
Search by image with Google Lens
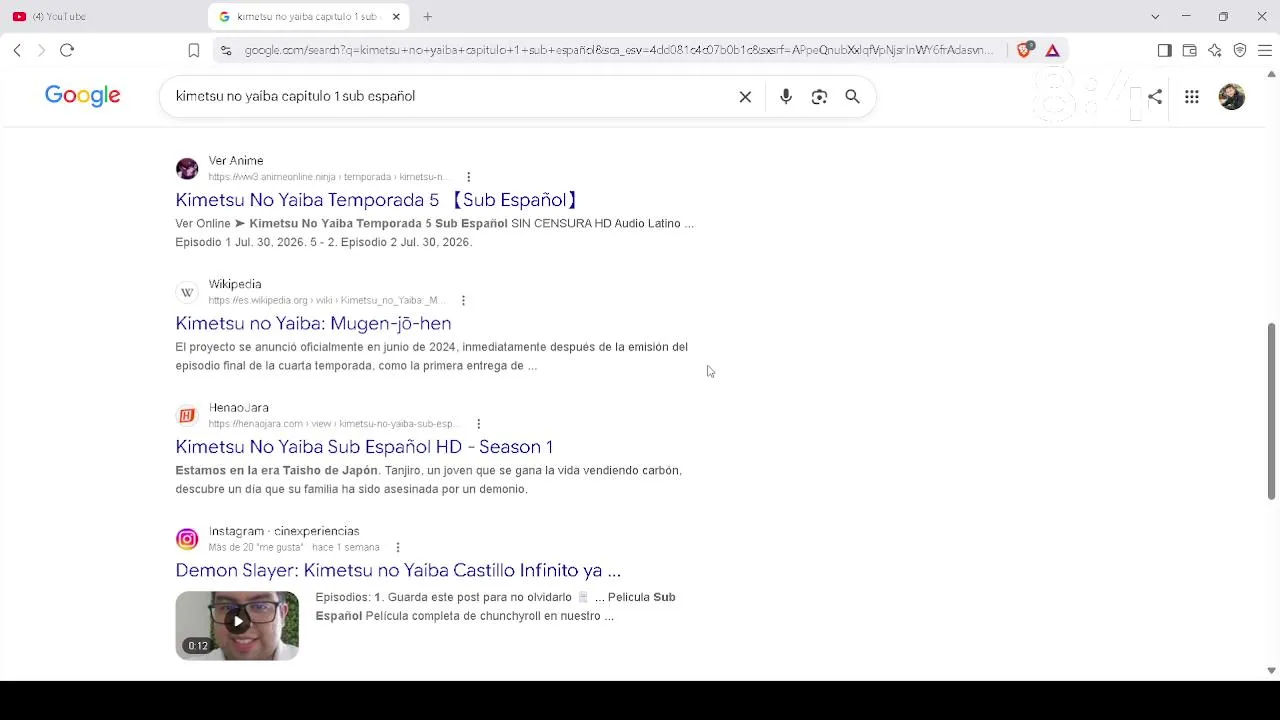click(819, 96)
